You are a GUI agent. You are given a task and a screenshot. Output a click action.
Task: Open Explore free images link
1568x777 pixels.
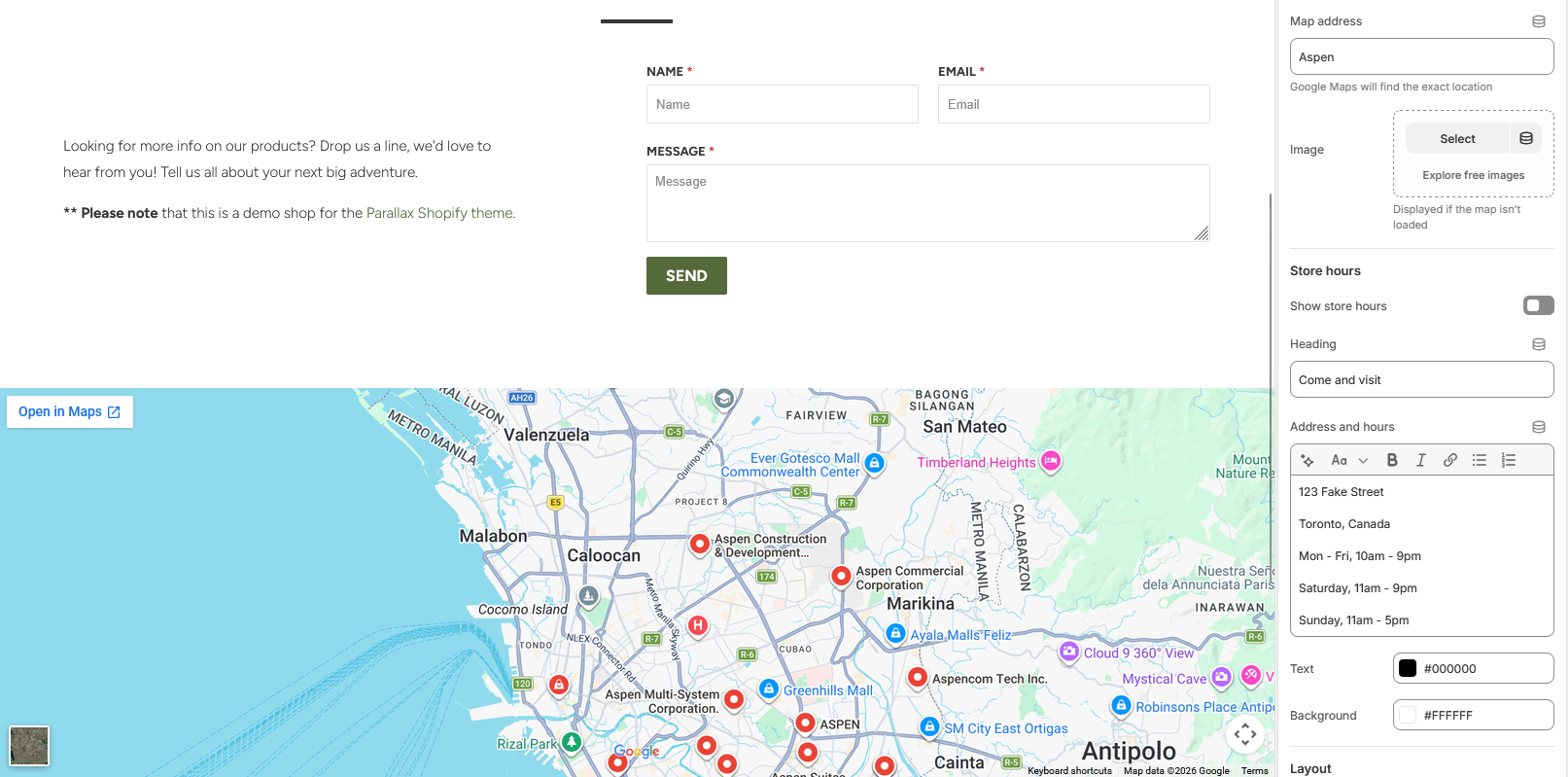coord(1474,175)
